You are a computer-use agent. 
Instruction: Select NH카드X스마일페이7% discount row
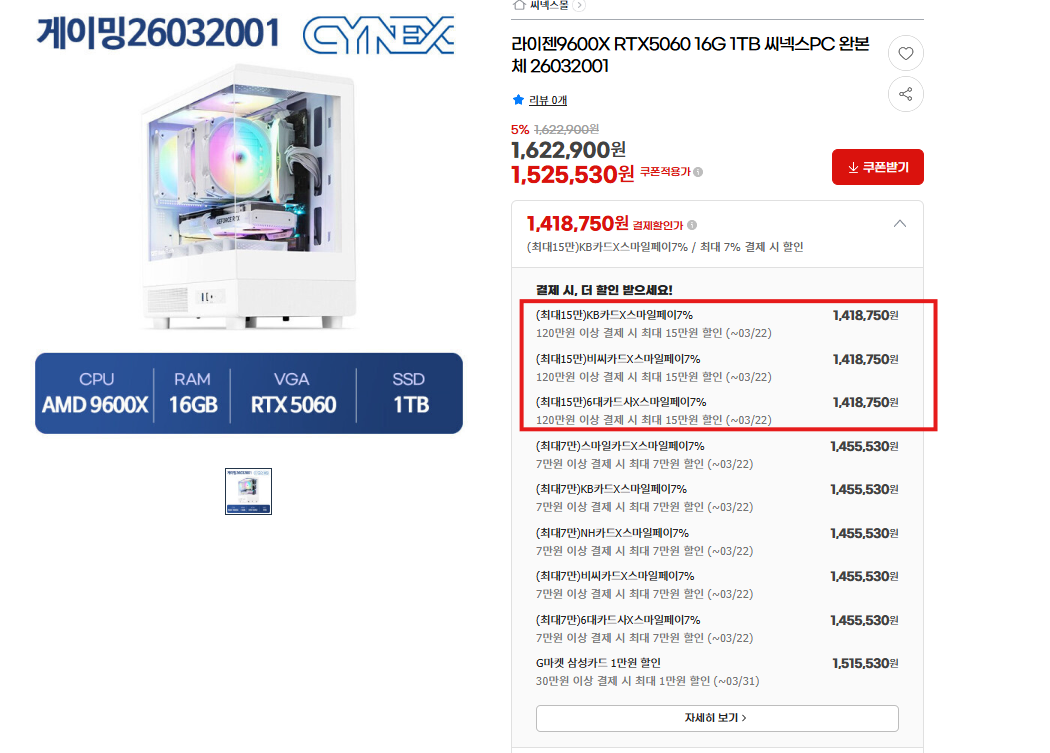[717, 542]
